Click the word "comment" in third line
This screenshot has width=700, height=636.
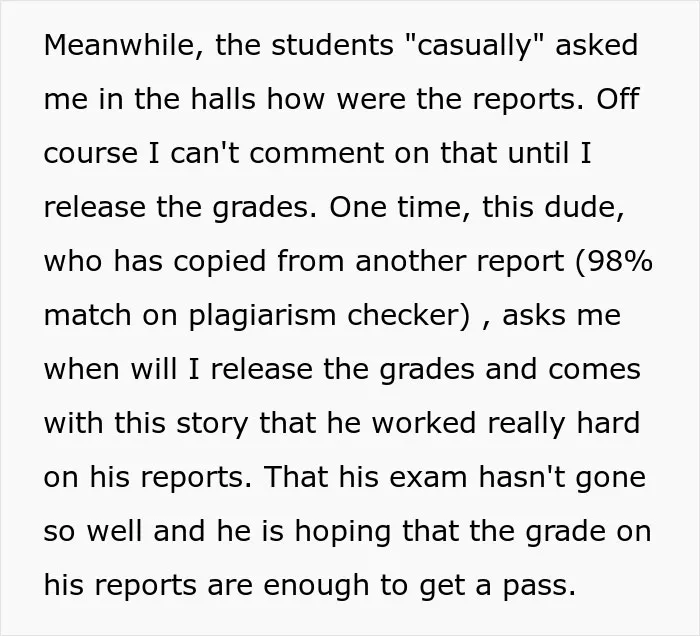click(x=317, y=154)
